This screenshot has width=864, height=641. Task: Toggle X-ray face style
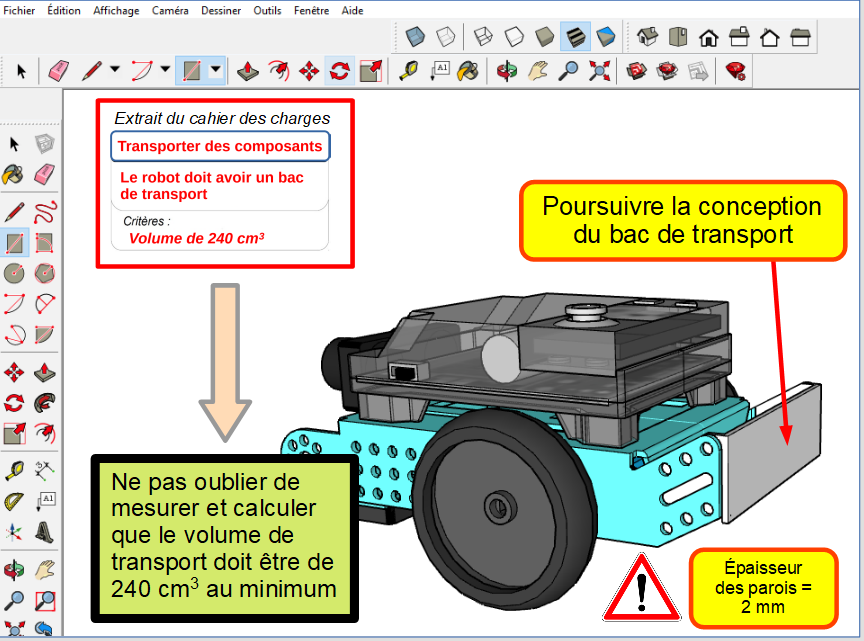tap(417, 37)
